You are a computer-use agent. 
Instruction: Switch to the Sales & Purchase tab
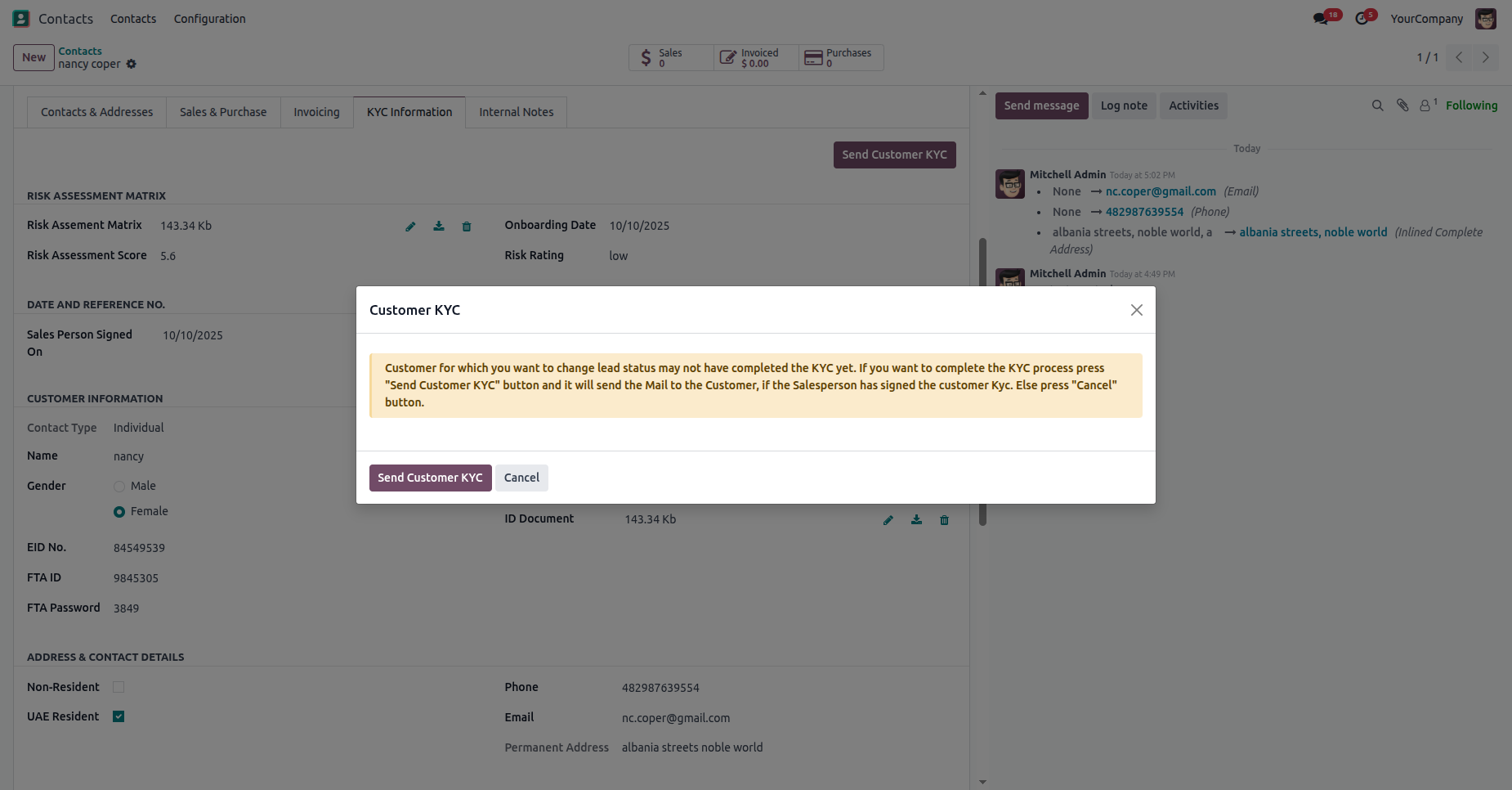223,112
